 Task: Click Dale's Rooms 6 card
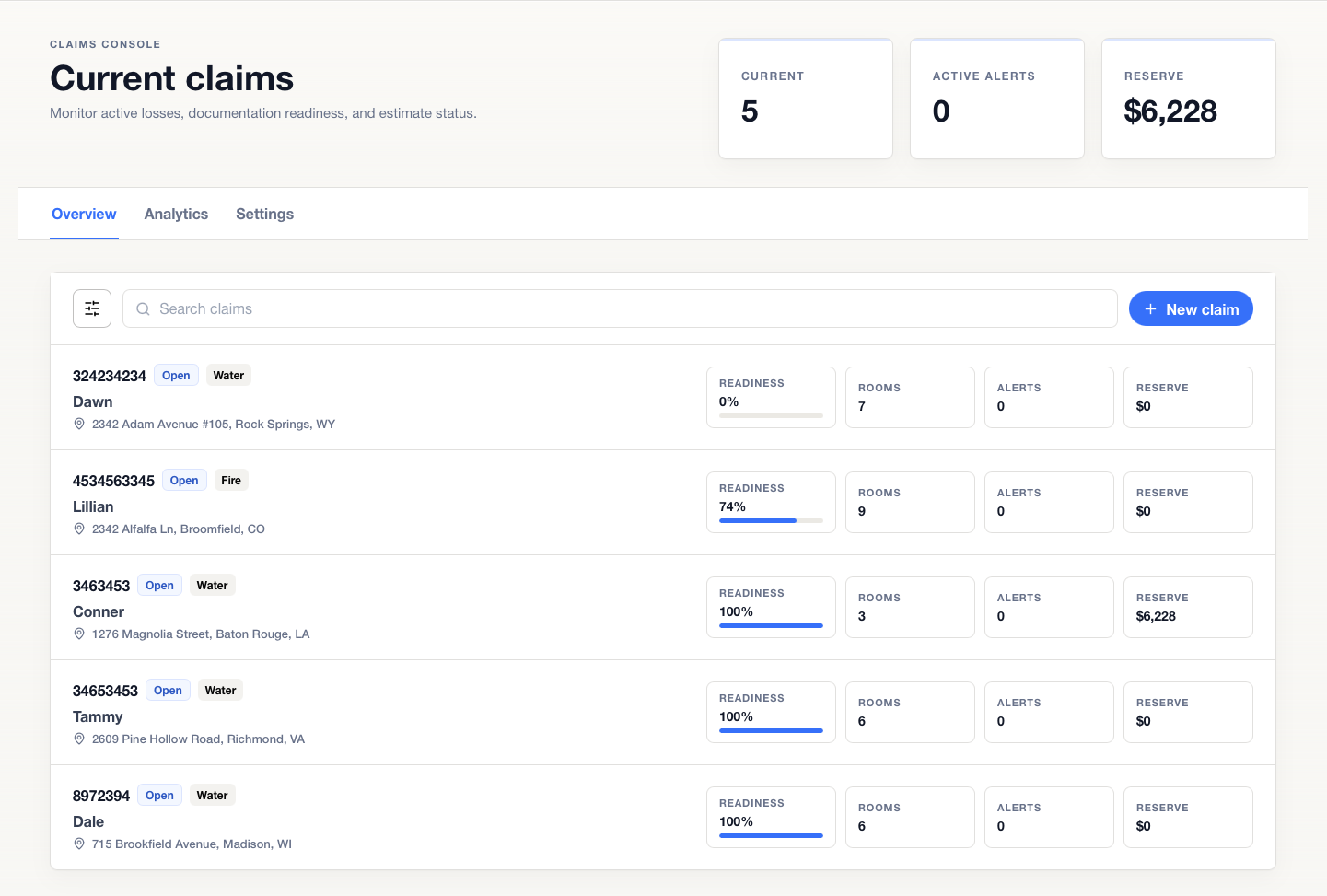[x=910, y=818]
